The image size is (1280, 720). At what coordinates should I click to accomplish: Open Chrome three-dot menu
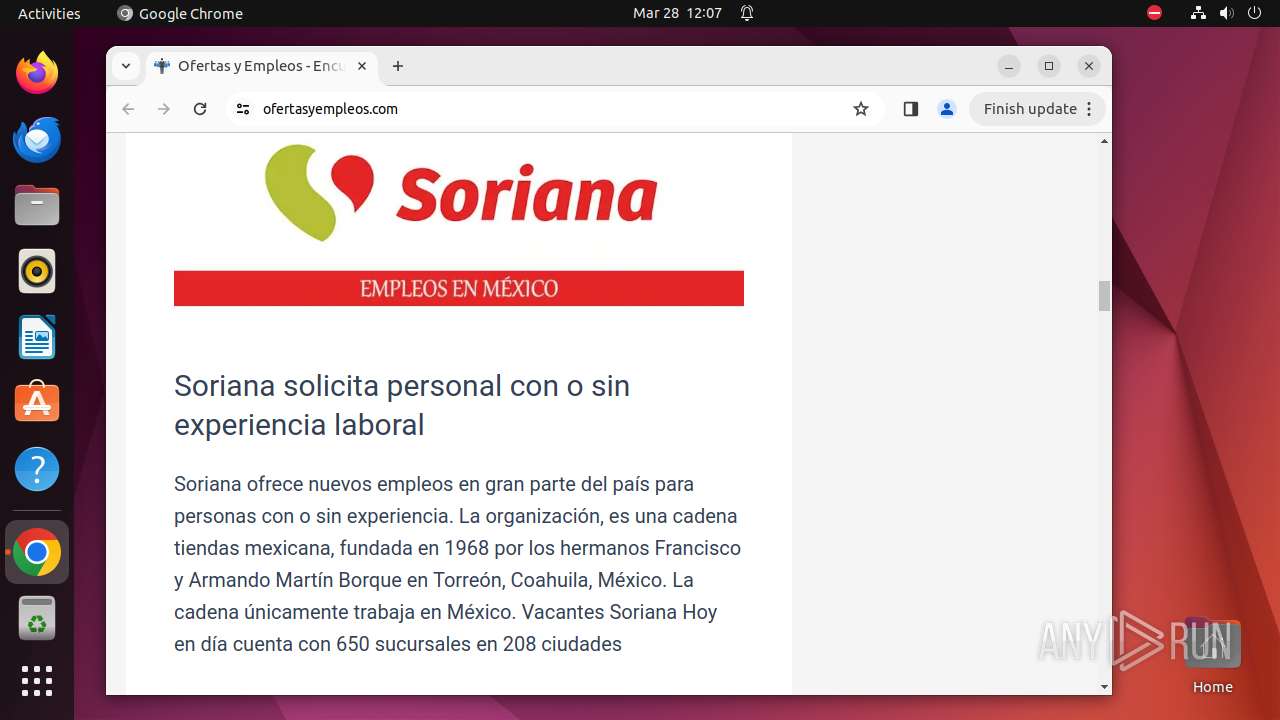click(x=1089, y=109)
